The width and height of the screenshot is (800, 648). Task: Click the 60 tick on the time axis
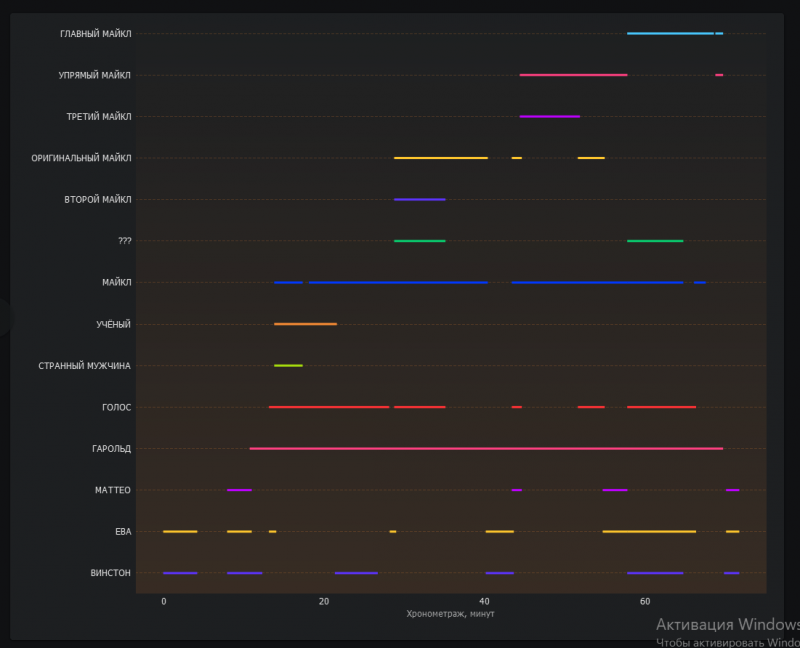[645, 602]
